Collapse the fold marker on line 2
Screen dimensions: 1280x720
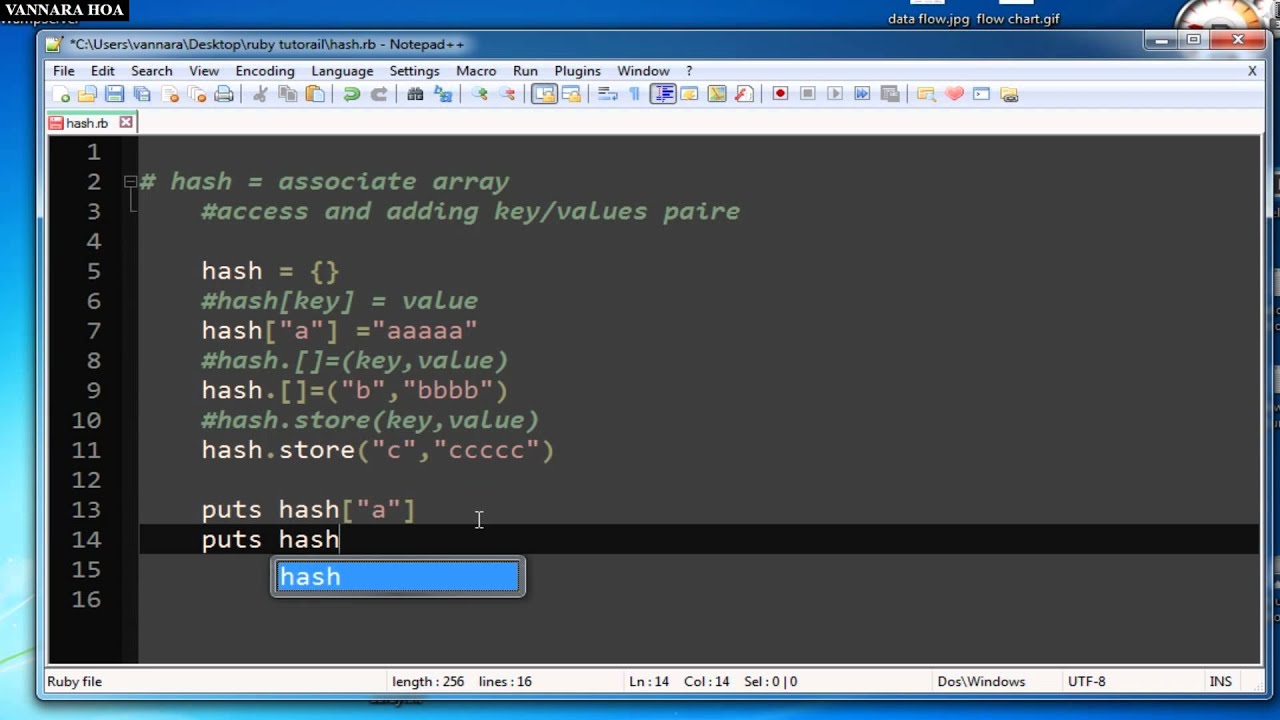pyautogui.click(x=130, y=181)
